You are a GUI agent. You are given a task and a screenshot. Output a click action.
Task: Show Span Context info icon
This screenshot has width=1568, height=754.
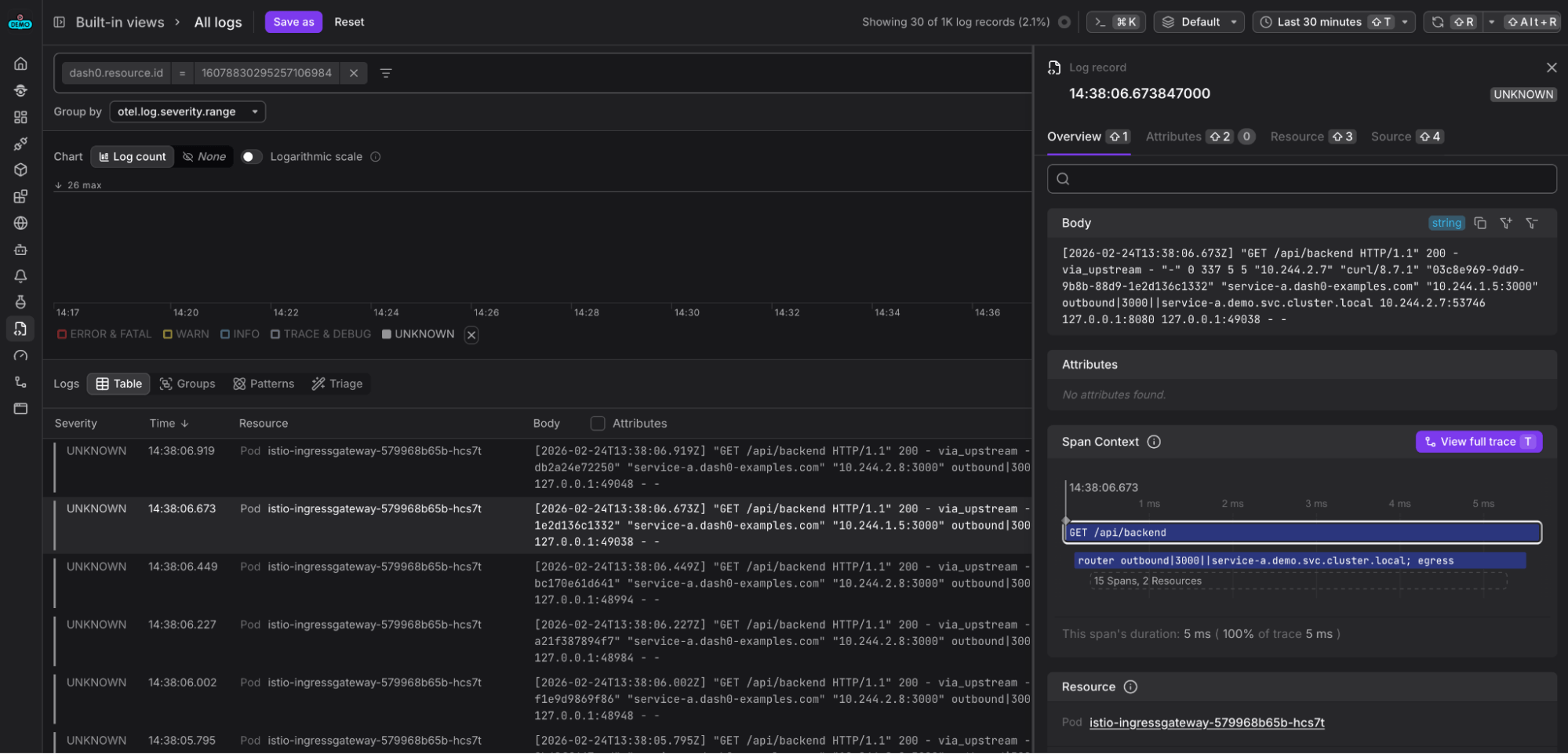[x=1154, y=442]
